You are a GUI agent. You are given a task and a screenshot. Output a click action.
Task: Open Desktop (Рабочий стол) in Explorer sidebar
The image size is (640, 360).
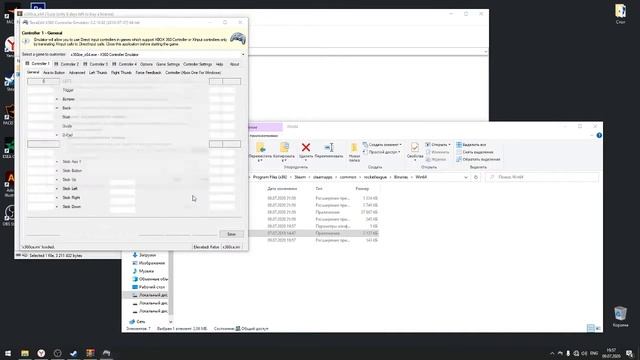[149, 287]
